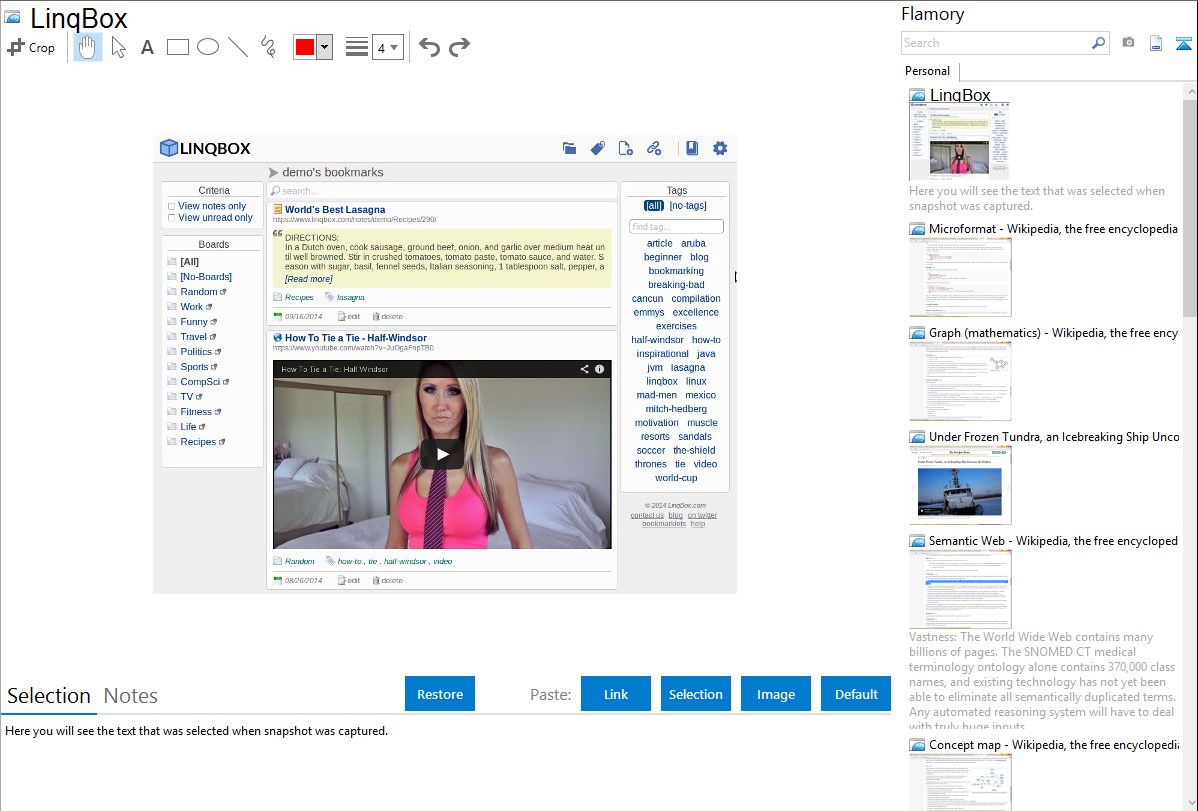
Task: Open the Semantic Web snapshot thumbnail
Action: pos(960,589)
